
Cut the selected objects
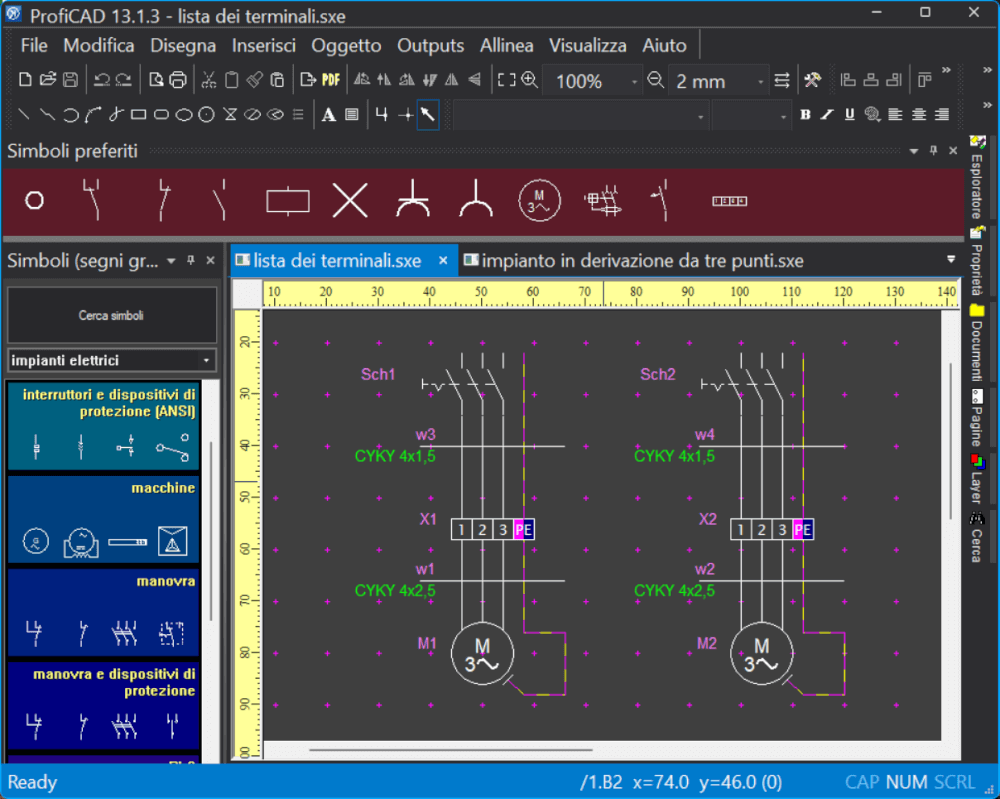[x=209, y=80]
